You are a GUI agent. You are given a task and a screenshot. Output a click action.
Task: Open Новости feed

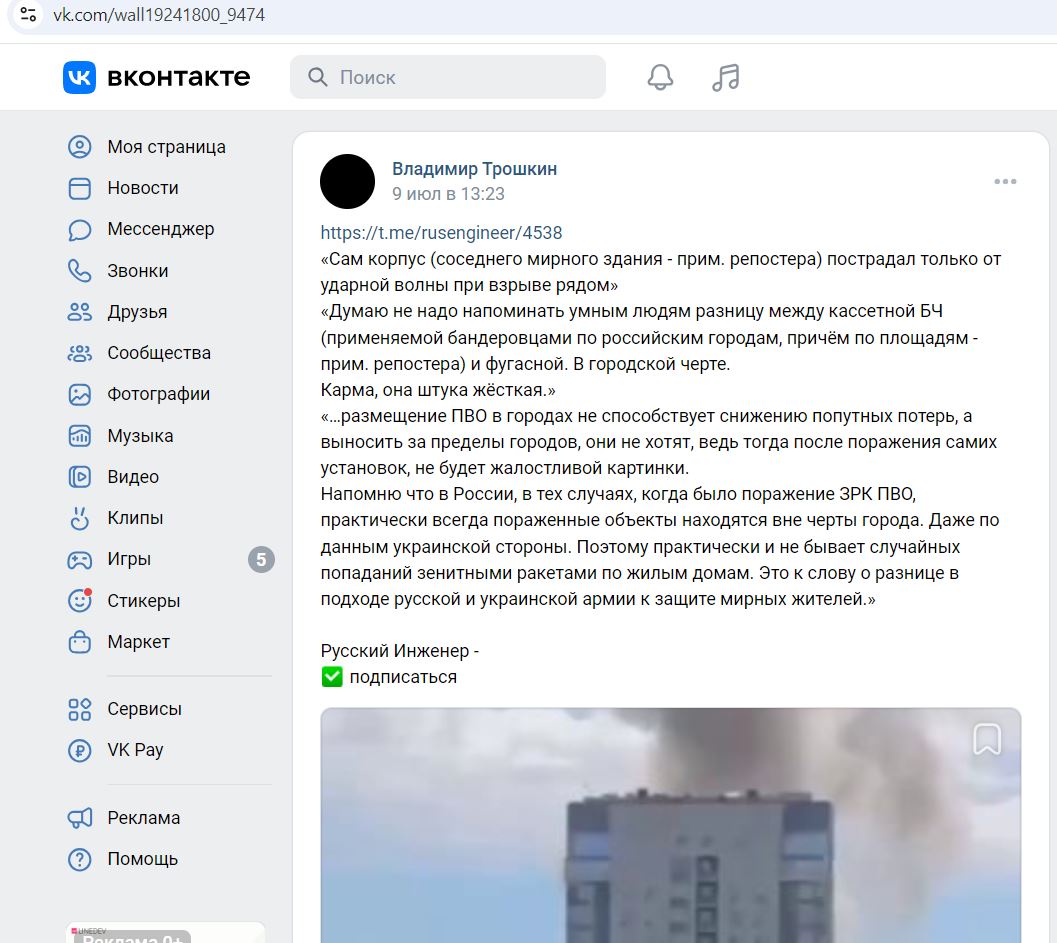143,188
